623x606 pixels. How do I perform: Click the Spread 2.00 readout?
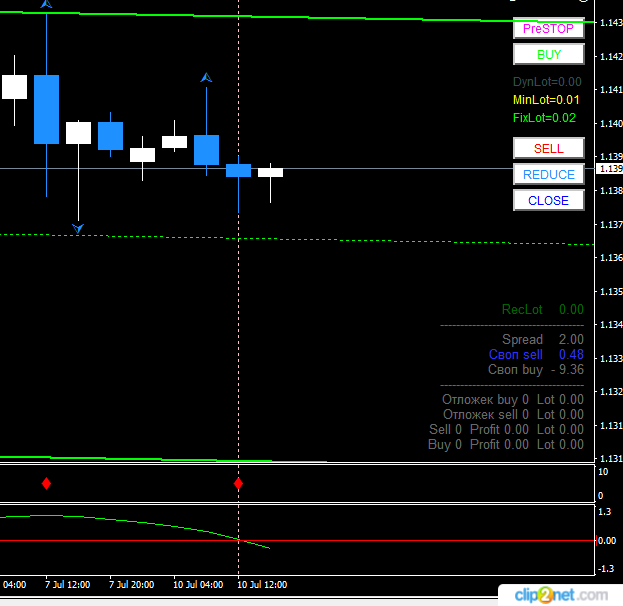click(x=543, y=339)
